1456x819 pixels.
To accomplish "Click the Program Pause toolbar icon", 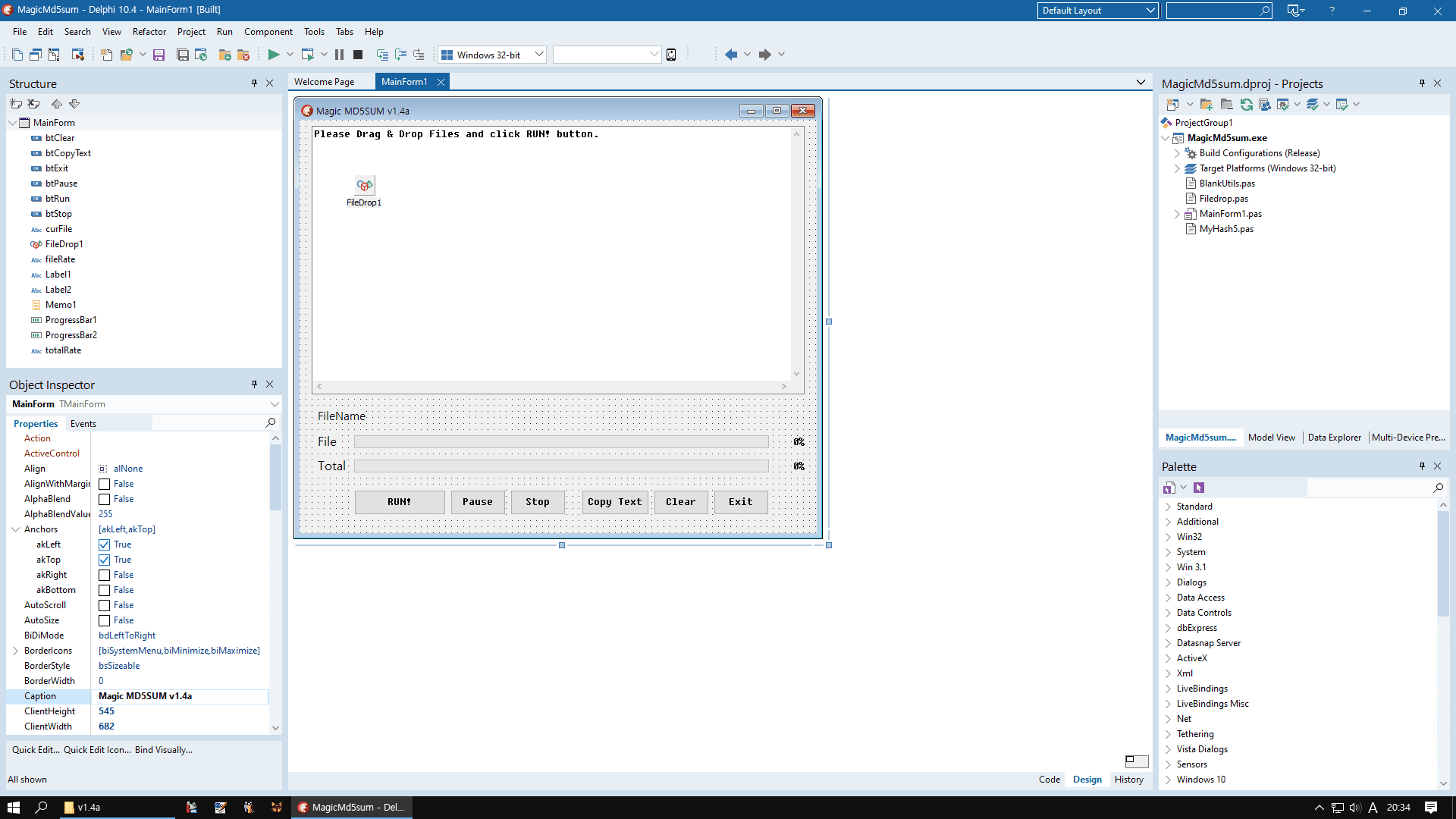I will pyautogui.click(x=339, y=55).
